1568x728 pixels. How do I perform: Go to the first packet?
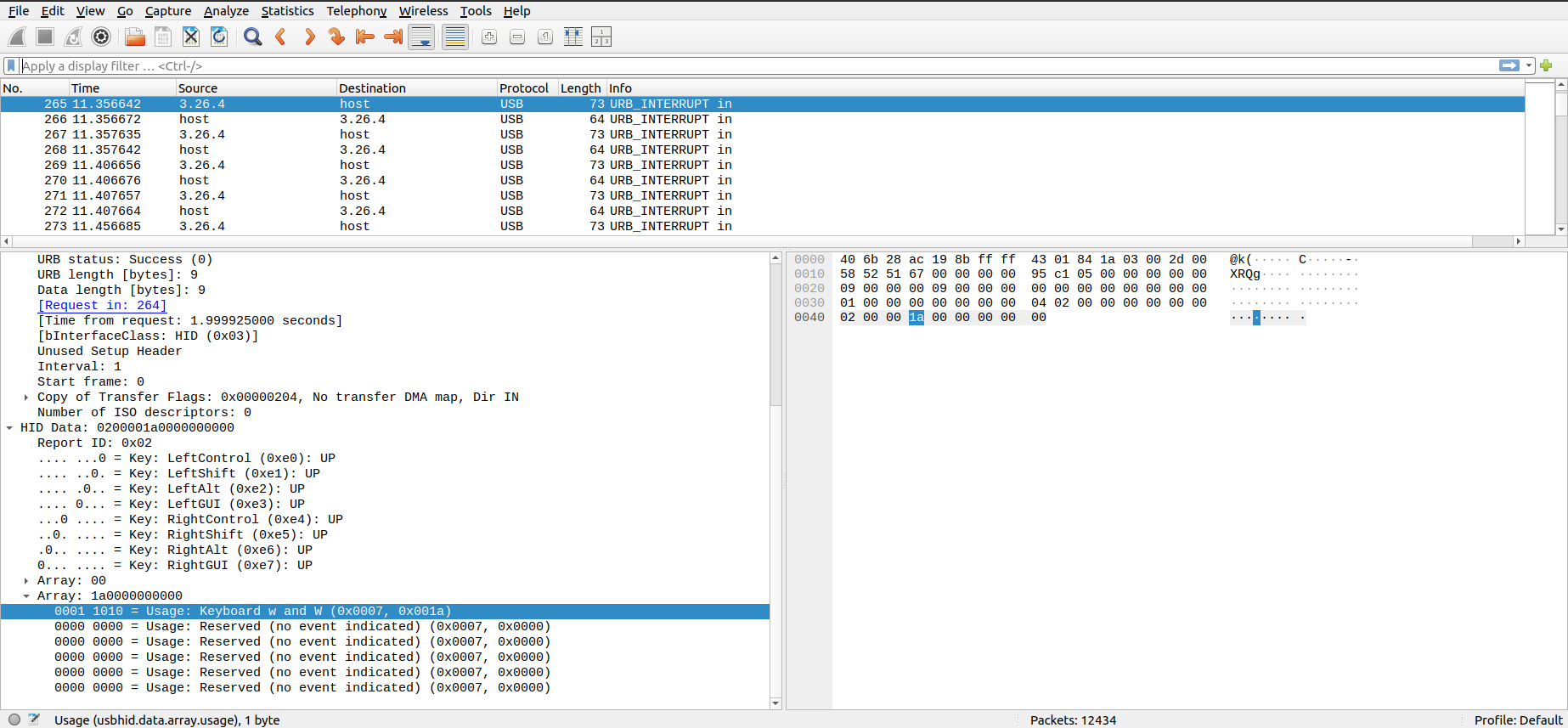click(x=364, y=37)
